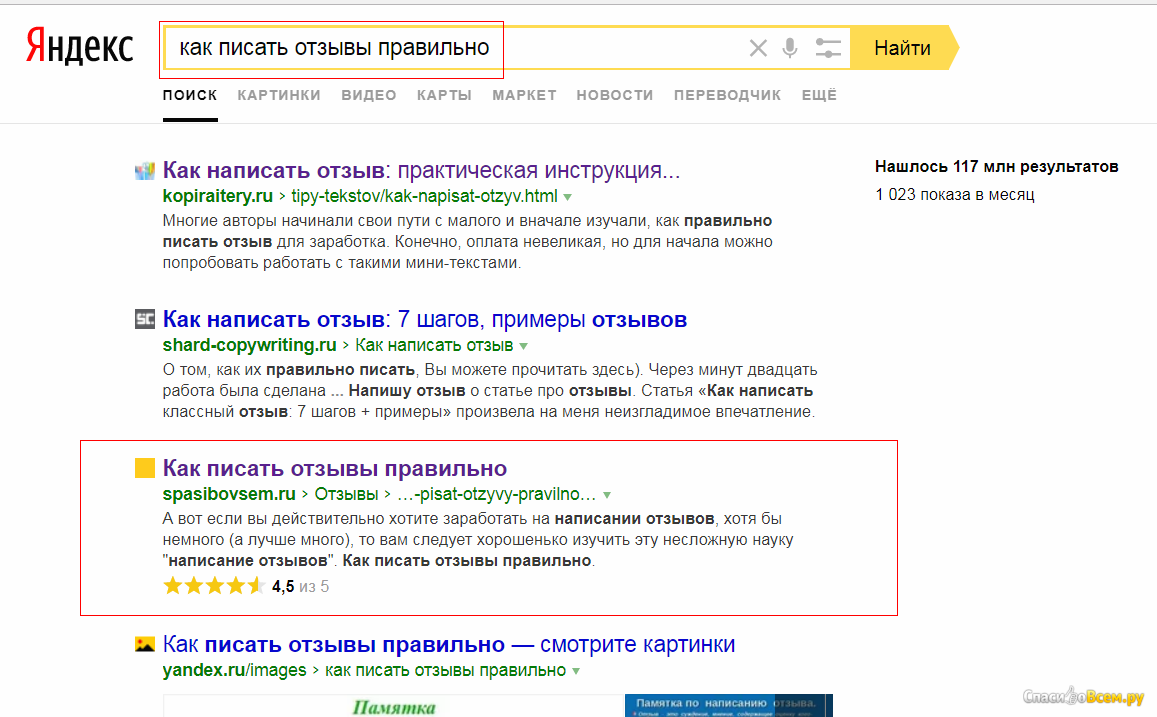The height and width of the screenshot is (717, 1157).
Task: Click the shard-copywriting.ru green domain link
Action: pyautogui.click(x=249, y=345)
